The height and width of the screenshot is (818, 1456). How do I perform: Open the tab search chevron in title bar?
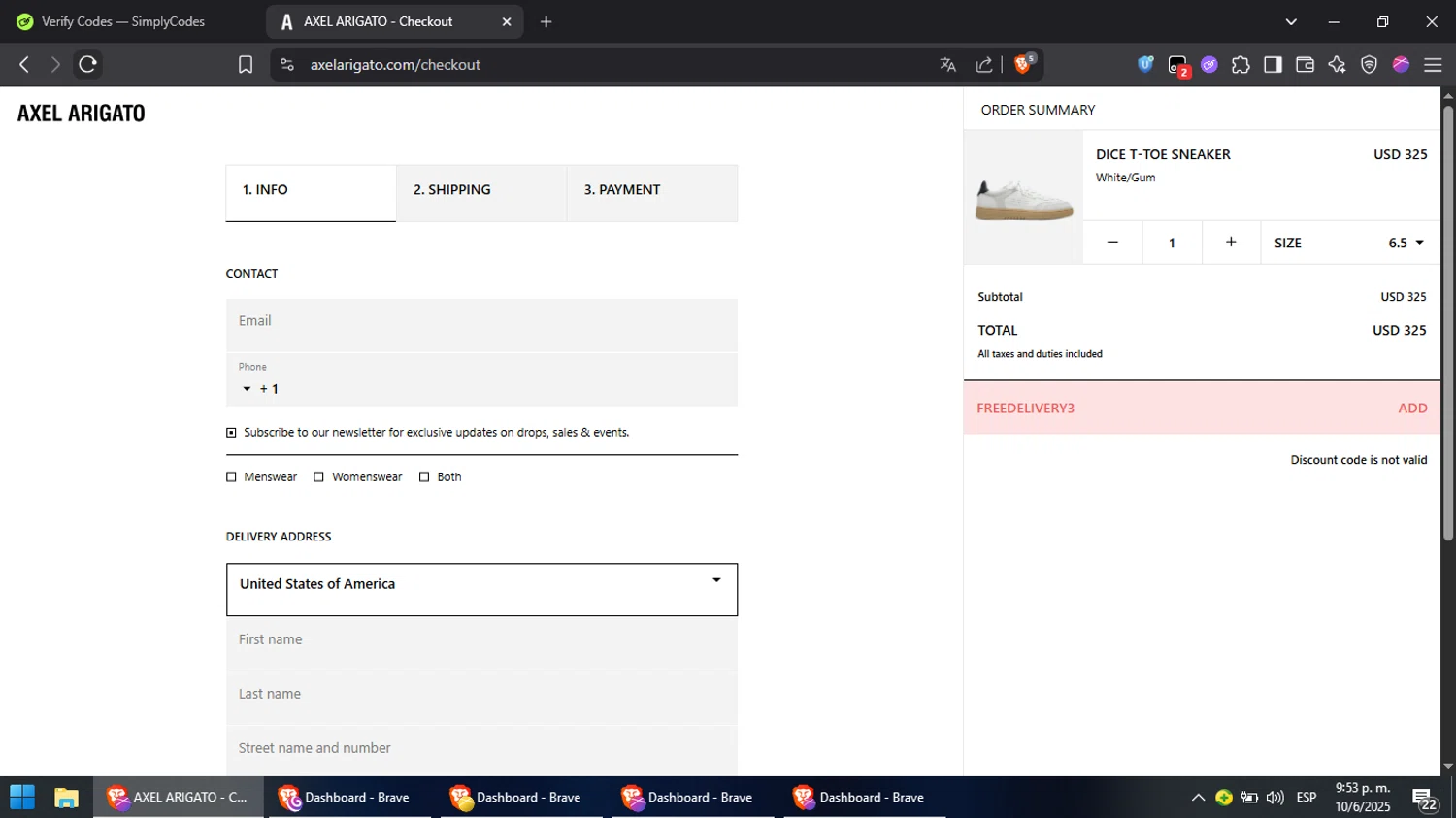[1291, 21]
